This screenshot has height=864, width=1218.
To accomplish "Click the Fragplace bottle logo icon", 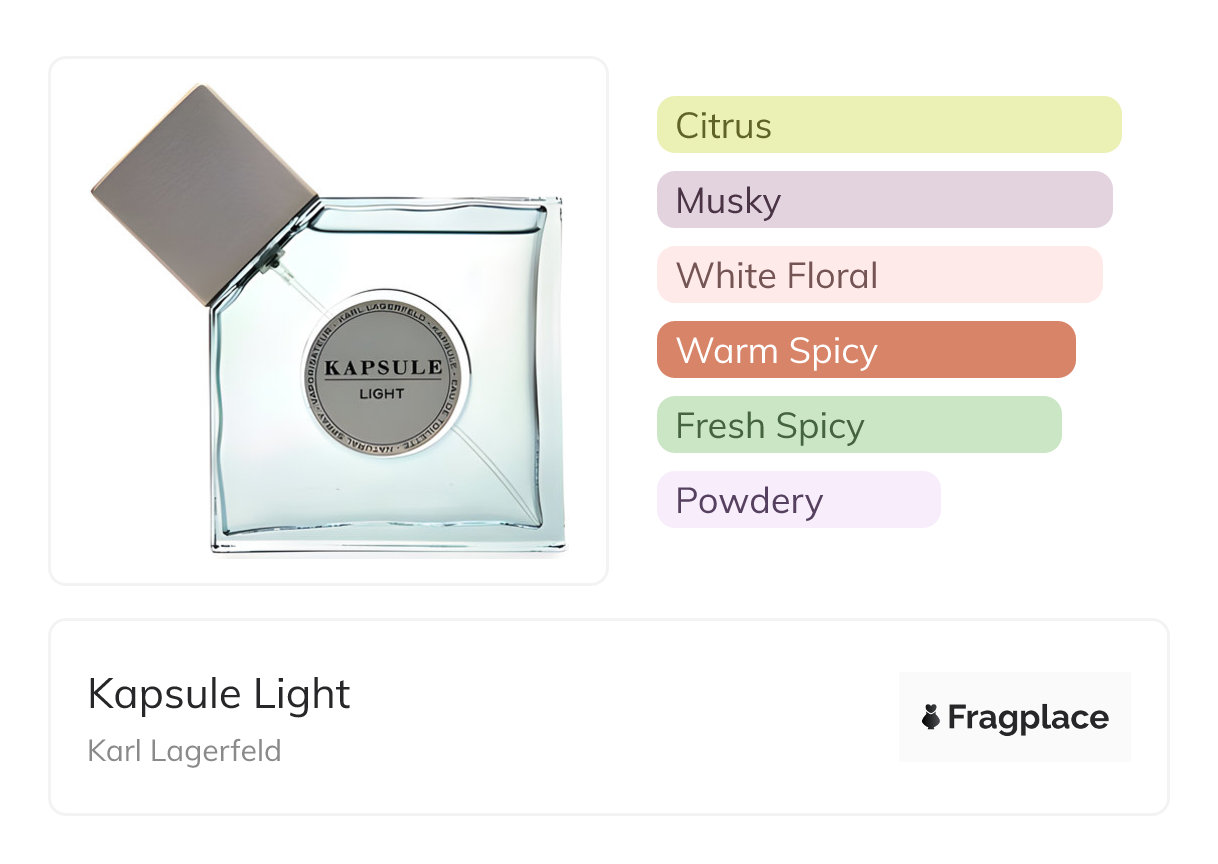I will (931, 717).
